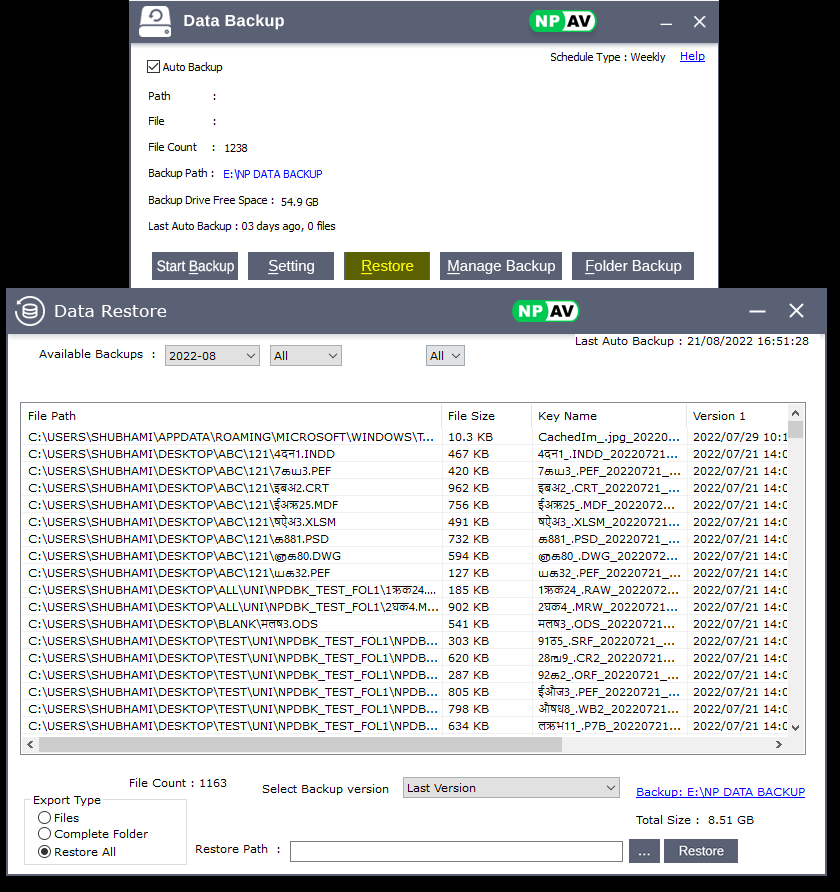Click the Data Restore database icon
Image resolution: width=840 pixels, height=892 pixels.
pos(30,311)
